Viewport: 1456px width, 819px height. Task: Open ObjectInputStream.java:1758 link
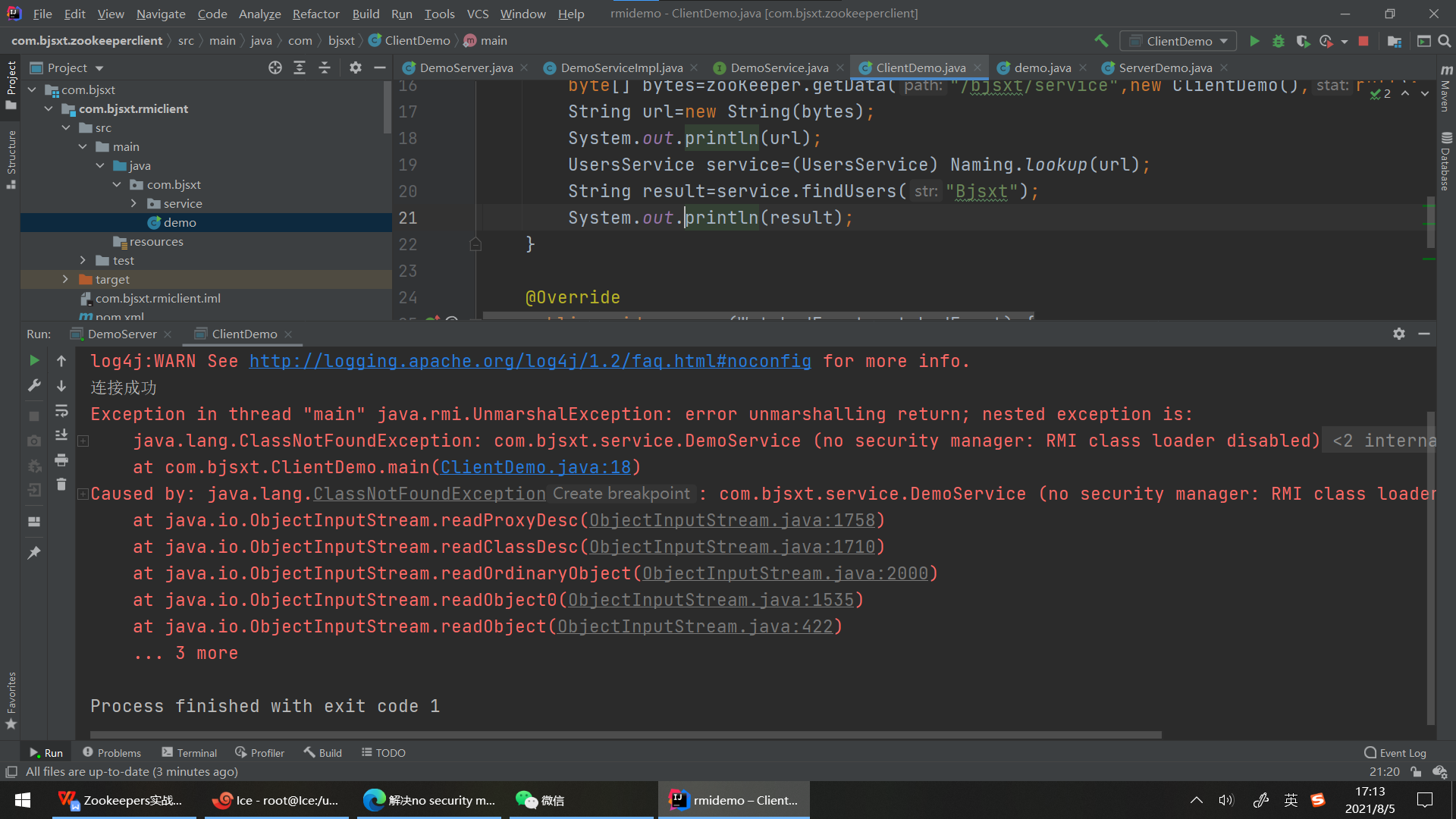(x=732, y=520)
